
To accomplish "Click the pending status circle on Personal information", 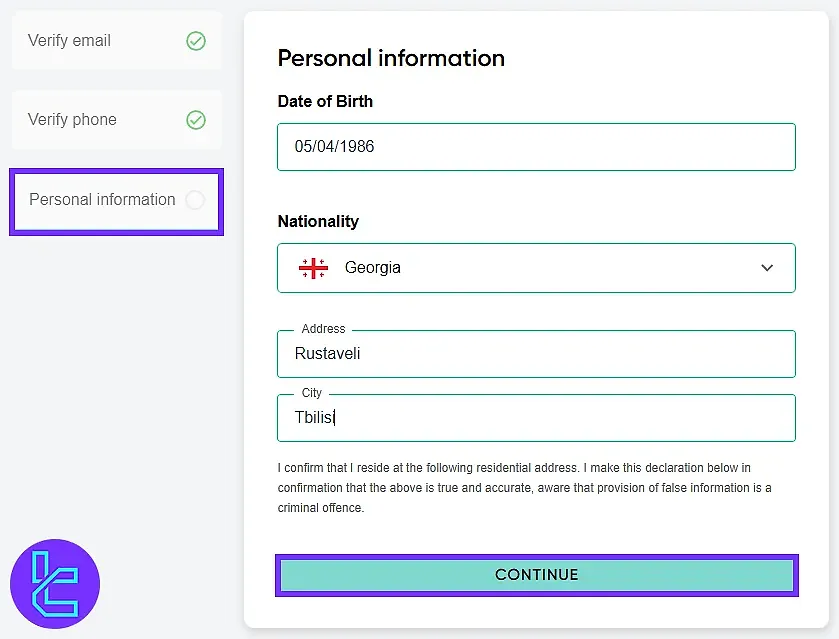I will [x=196, y=199].
